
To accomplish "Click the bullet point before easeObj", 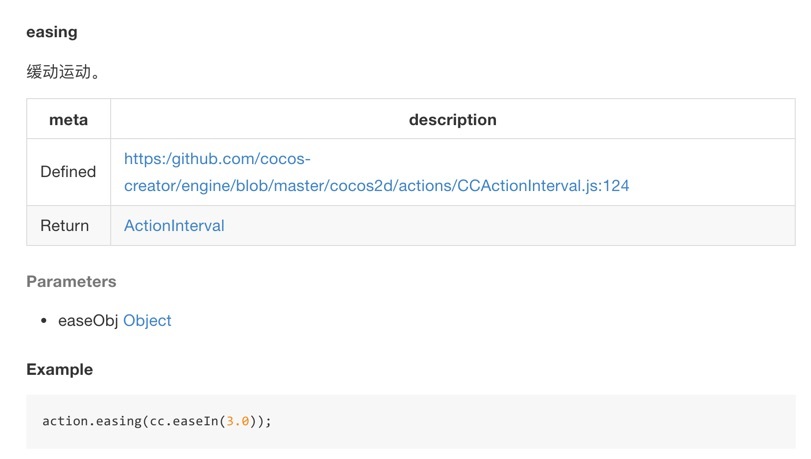I will [x=44, y=321].
